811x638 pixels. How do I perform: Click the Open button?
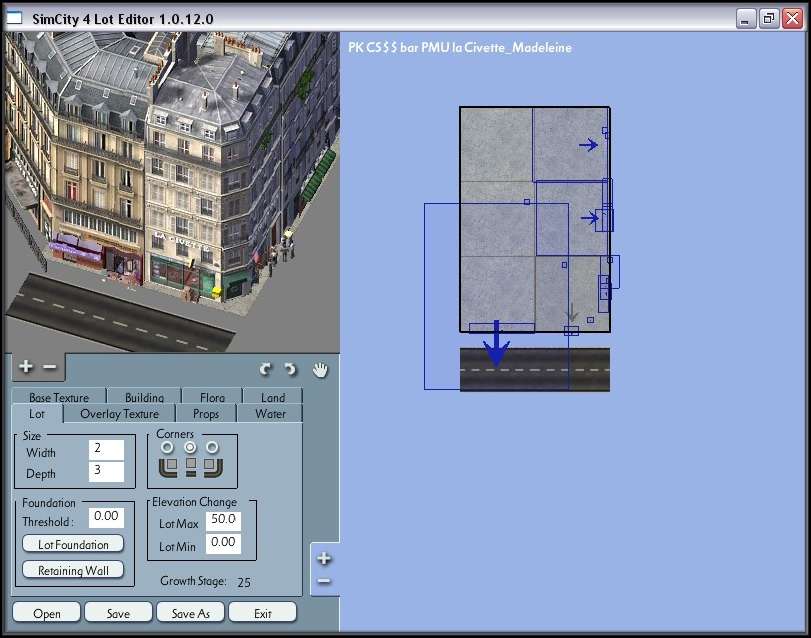point(47,613)
